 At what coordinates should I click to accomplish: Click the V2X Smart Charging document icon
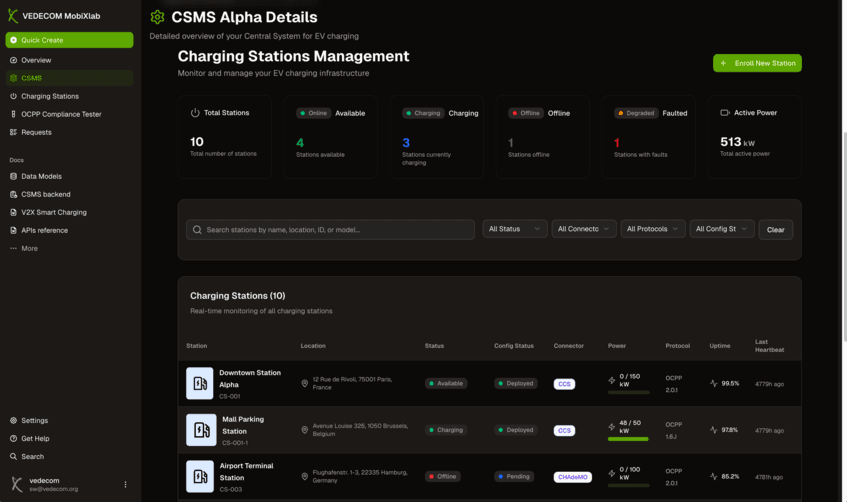click(14, 212)
